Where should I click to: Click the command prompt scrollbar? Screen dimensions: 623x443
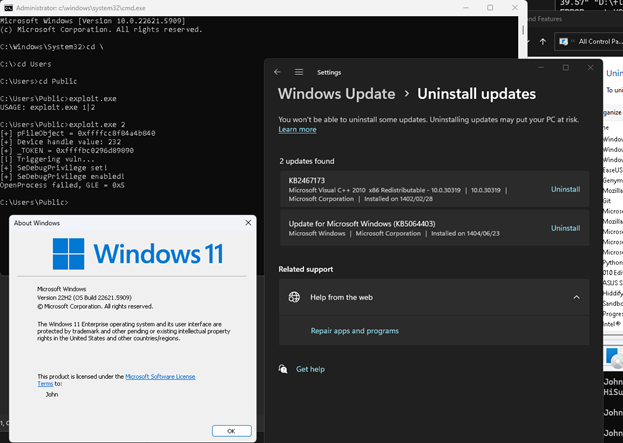[x=523, y=30]
